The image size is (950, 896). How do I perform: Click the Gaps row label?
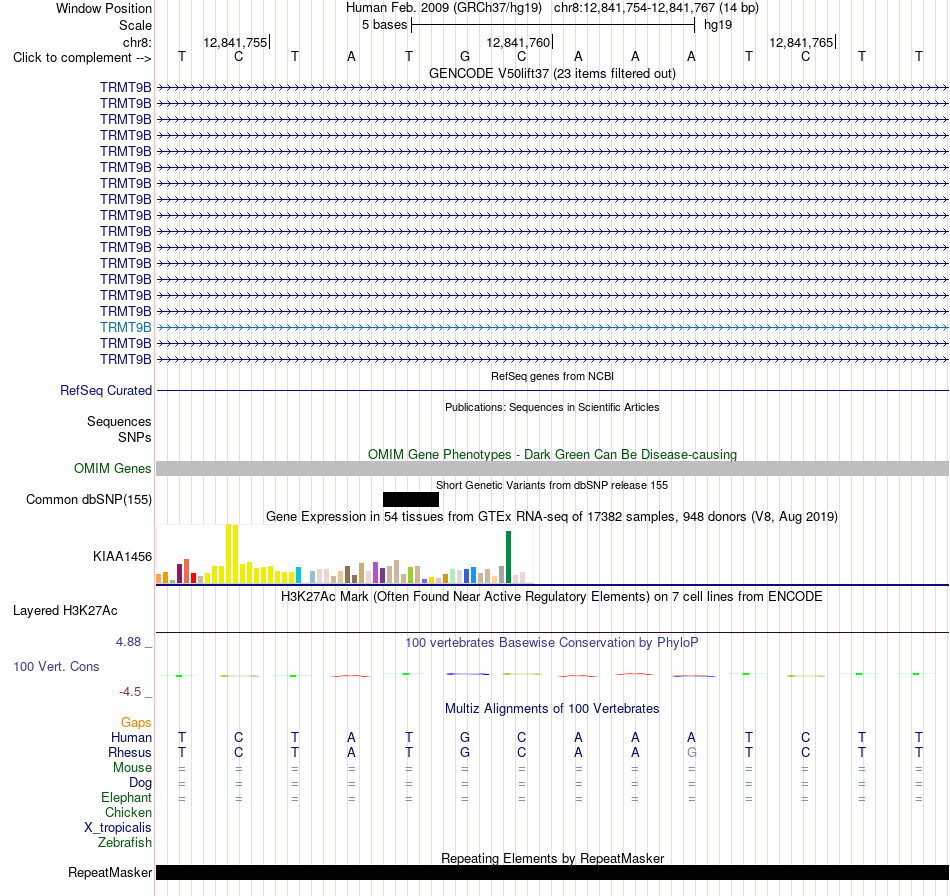(x=136, y=723)
